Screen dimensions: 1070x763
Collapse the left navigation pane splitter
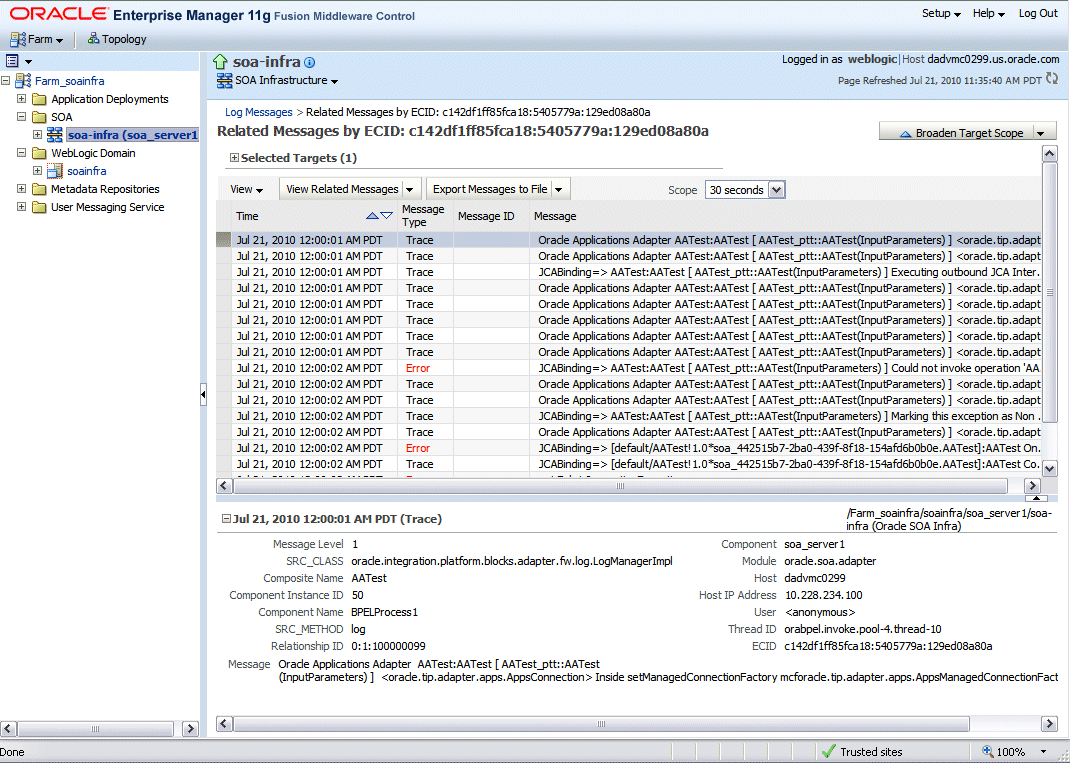click(204, 395)
